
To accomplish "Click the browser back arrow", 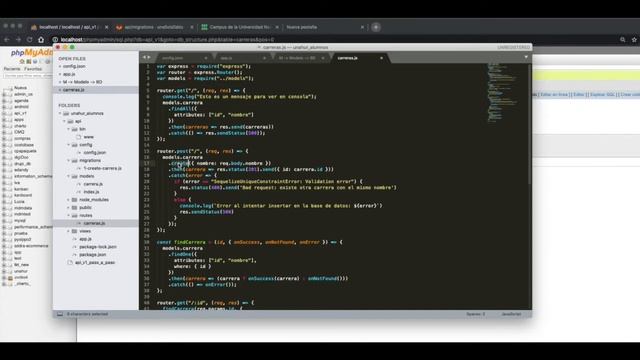I will [x=7, y=40].
